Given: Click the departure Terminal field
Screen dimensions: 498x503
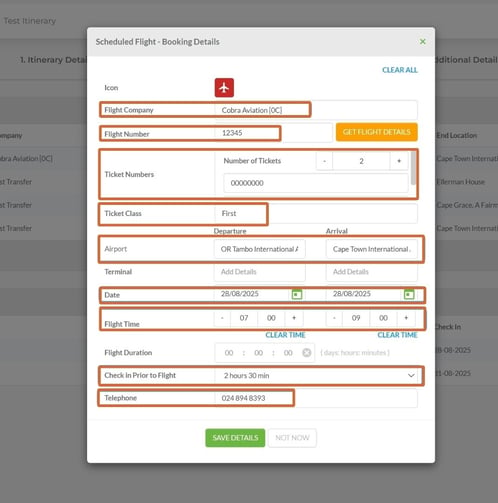Looking at the screenshot, I should pyautogui.click(x=260, y=272).
